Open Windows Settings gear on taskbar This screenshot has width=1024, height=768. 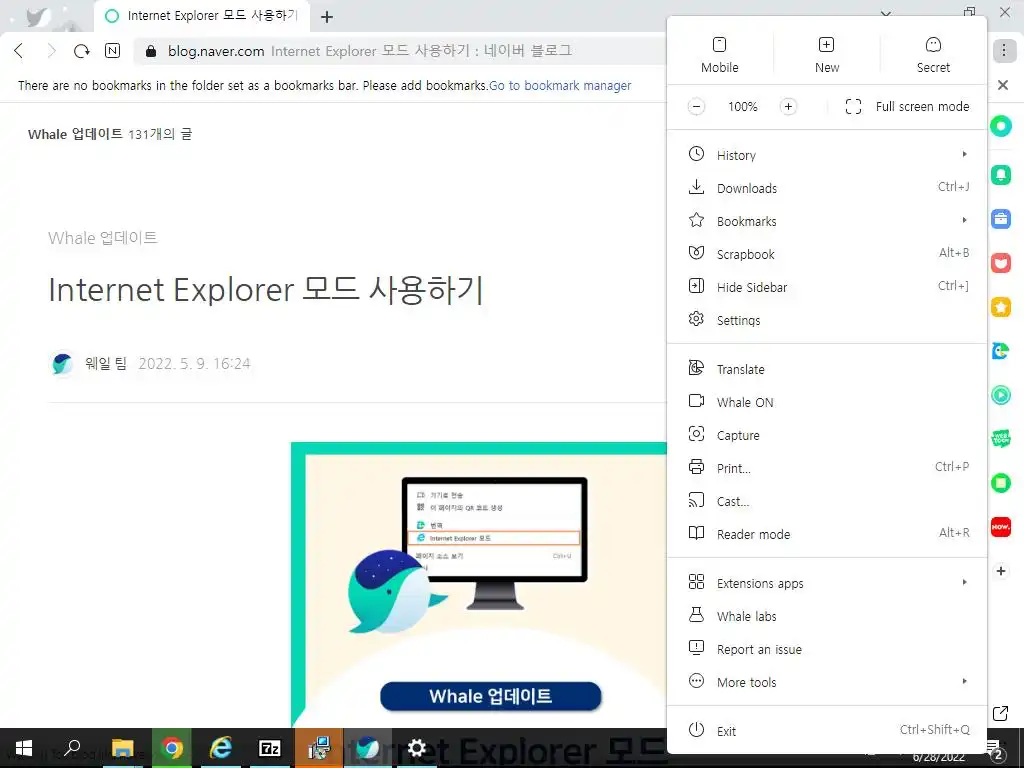[417, 748]
